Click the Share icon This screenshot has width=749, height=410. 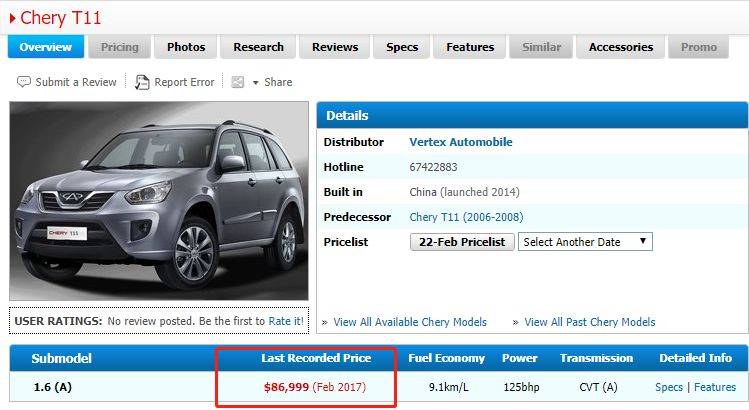[238, 82]
